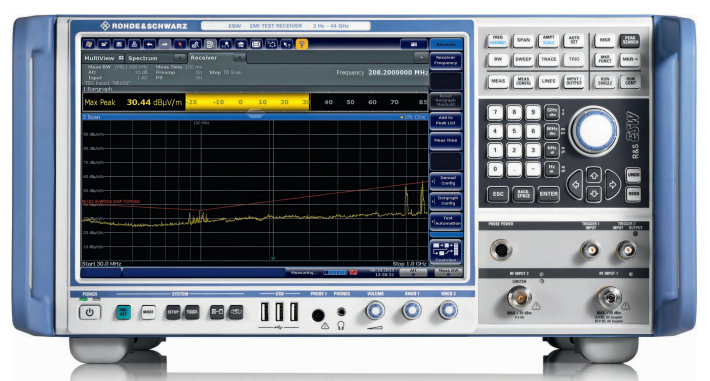
Task: Click the yellow Max Peak bargraph level bar
Action: pos(247,102)
